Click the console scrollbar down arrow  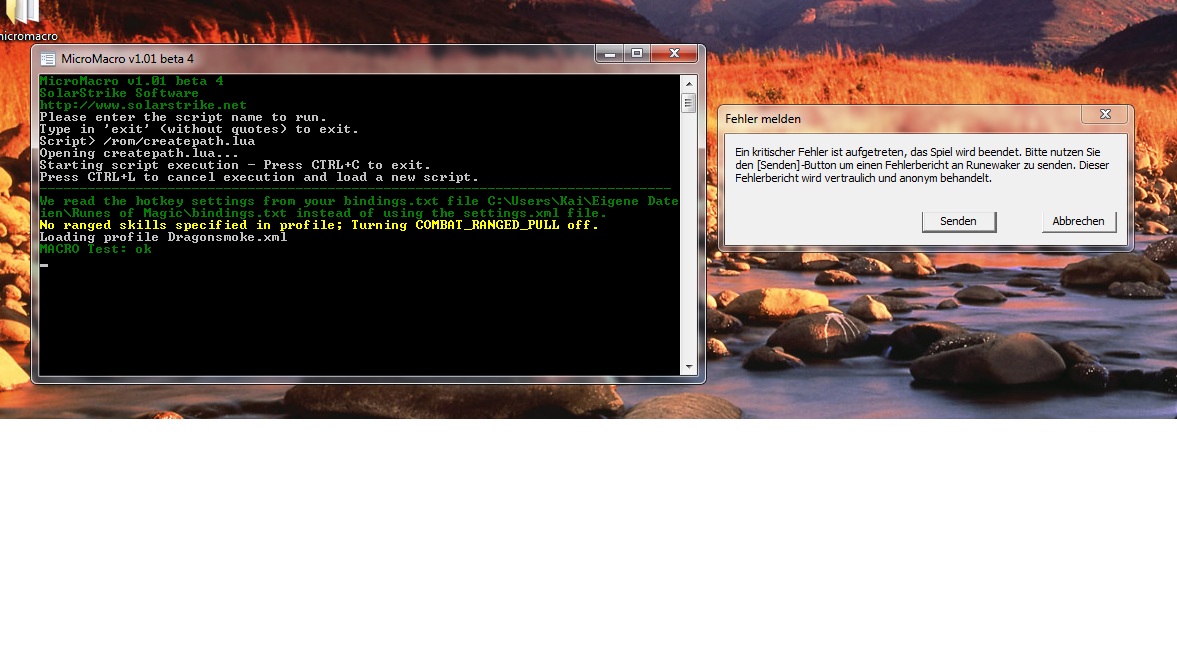[x=688, y=368]
